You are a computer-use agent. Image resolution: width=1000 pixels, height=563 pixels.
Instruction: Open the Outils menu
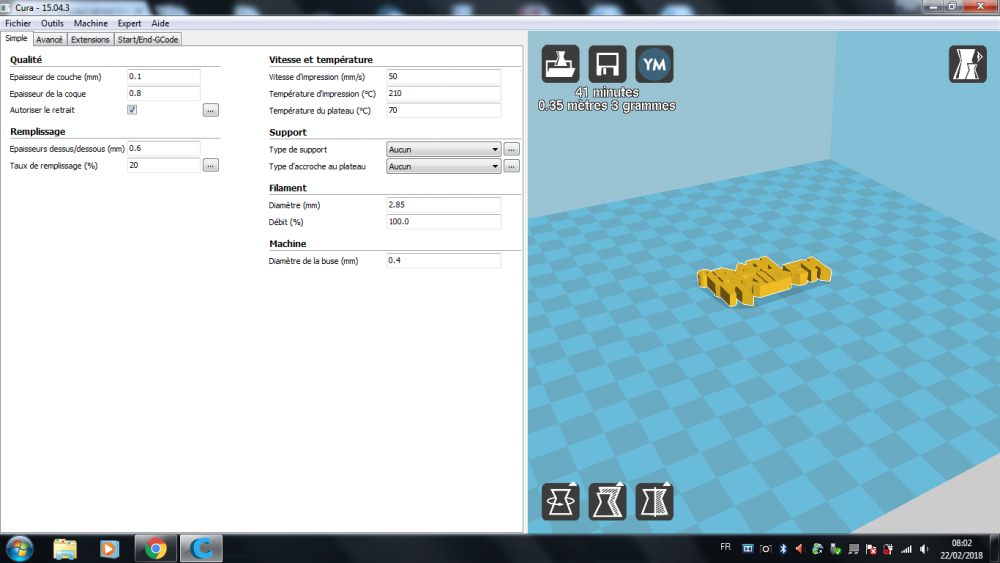[x=52, y=23]
